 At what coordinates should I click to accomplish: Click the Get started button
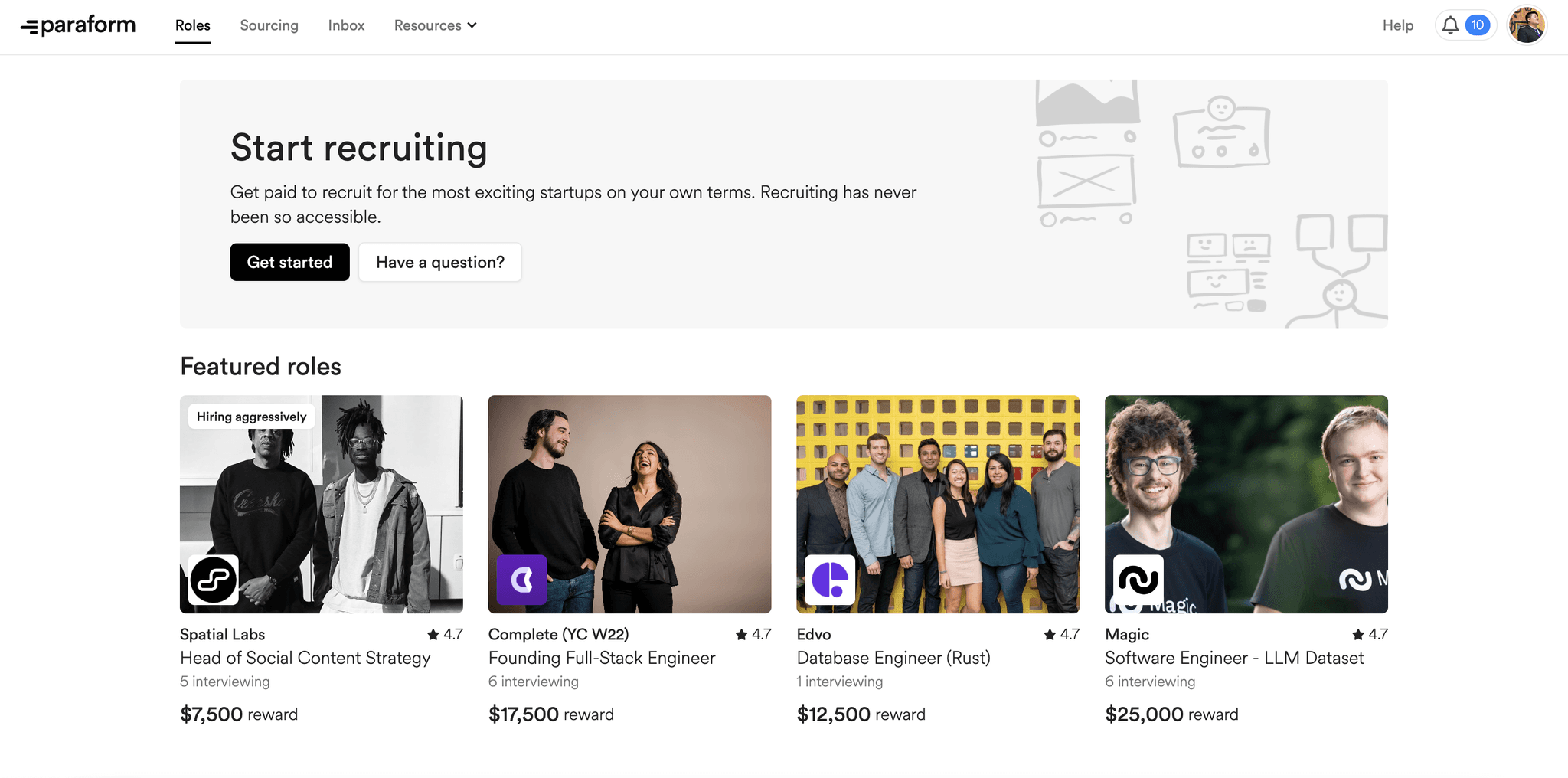coord(289,262)
